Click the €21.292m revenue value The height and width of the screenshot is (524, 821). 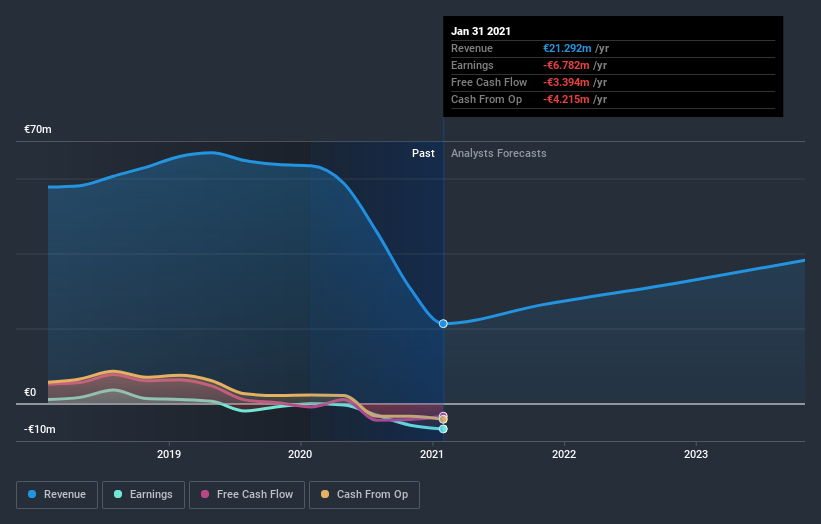point(567,48)
